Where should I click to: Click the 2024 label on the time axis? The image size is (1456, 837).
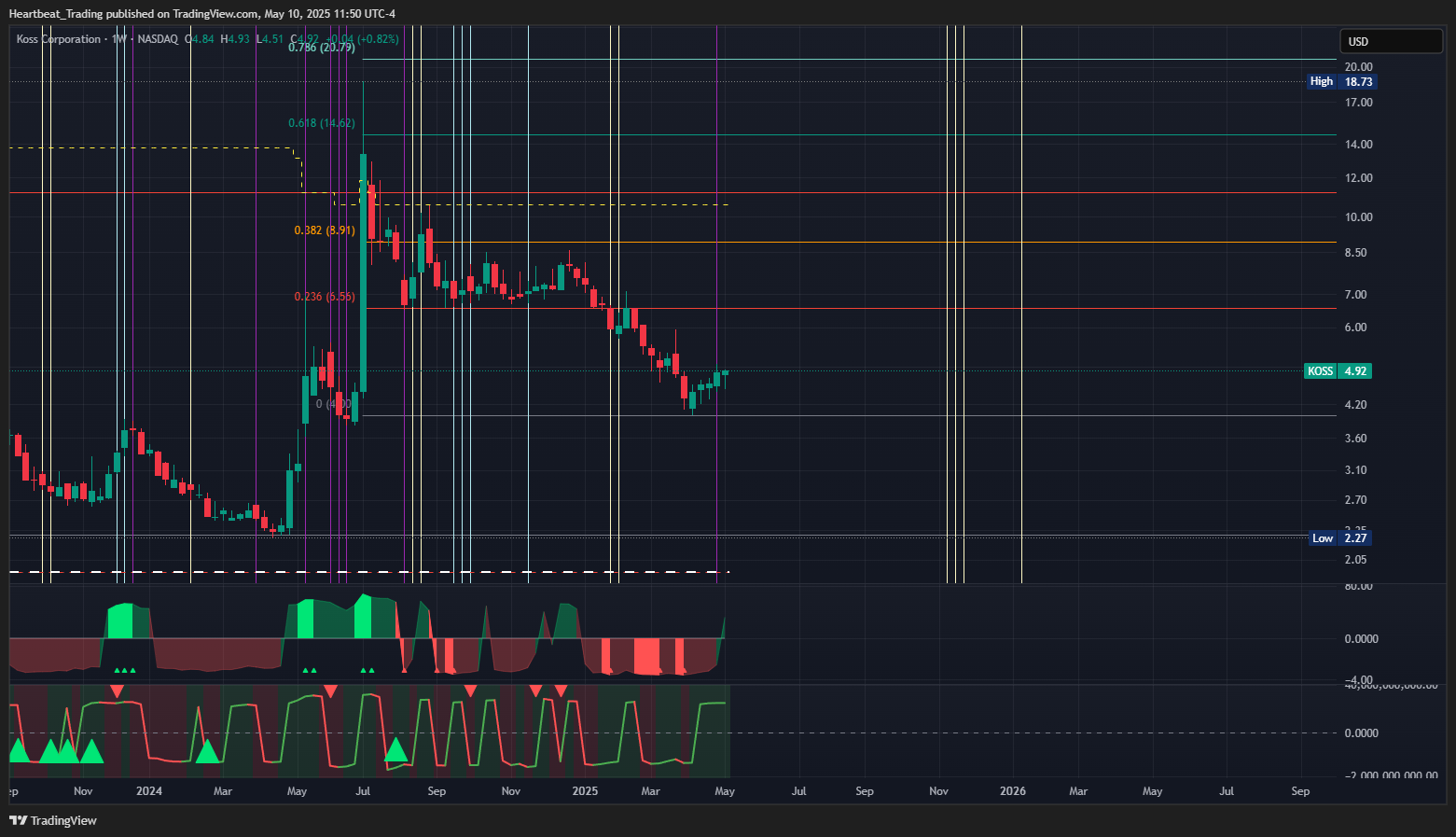coord(149,791)
